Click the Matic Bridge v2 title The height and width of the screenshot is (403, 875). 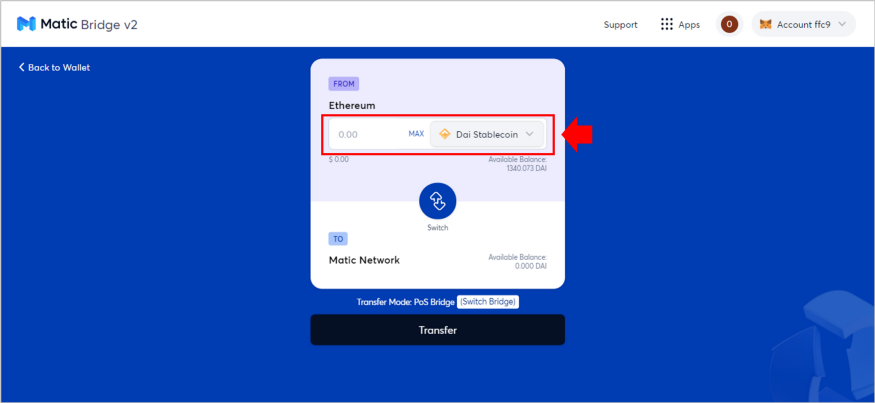tap(89, 25)
